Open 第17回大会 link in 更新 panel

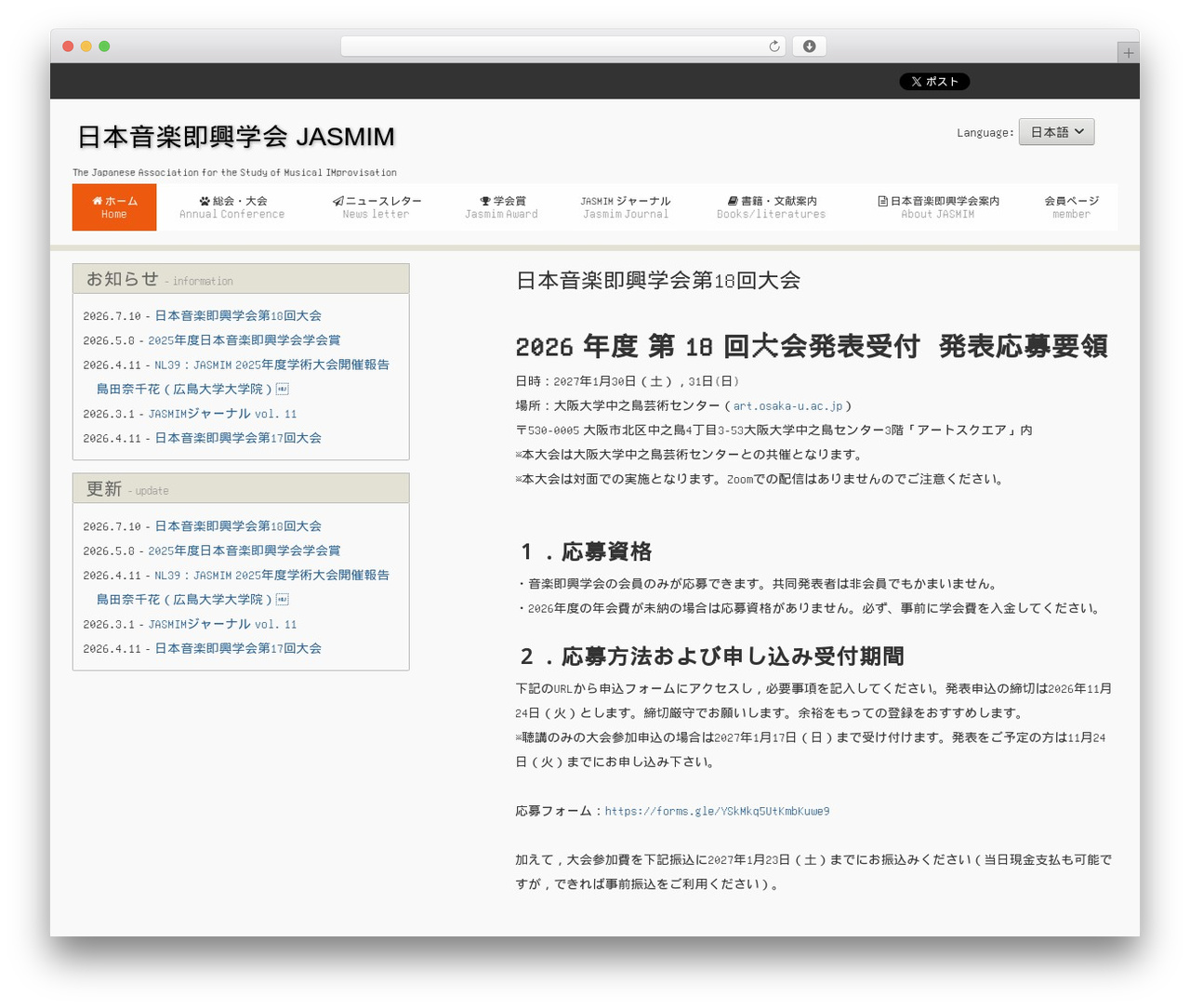(x=238, y=648)
